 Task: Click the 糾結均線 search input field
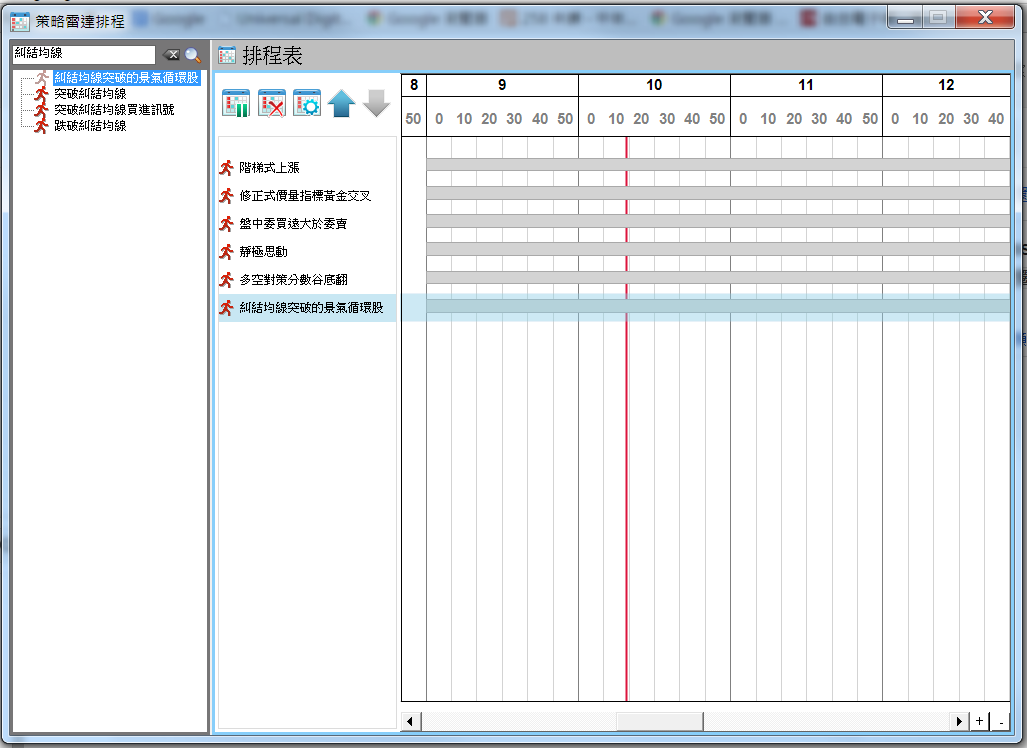(84, 54)
